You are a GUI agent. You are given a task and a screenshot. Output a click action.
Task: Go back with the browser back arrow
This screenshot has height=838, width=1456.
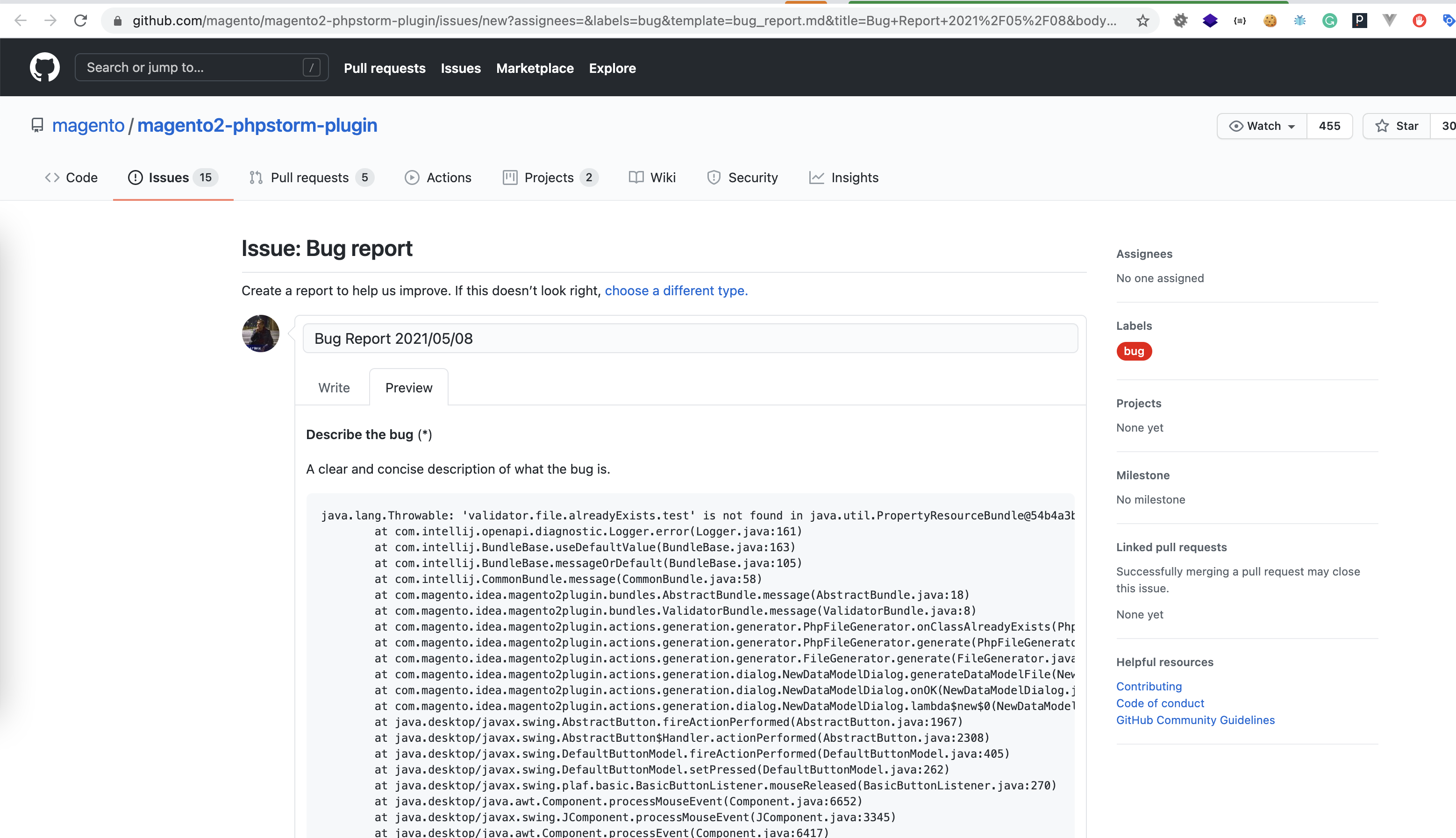tap(21, 21)
